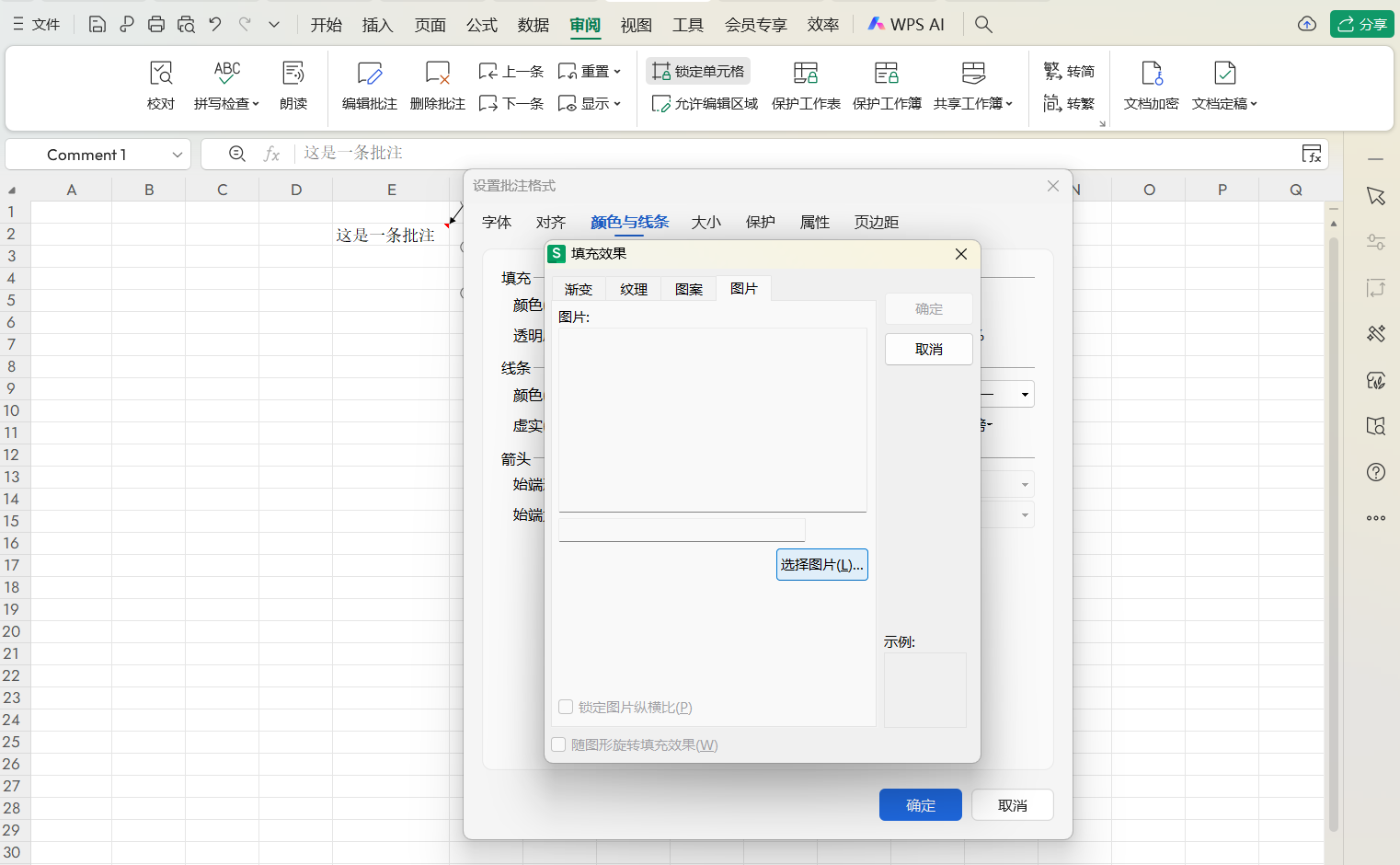1400x865 pixels.
Task: Open the 纹理 tab in Fill Effects
Action: (633, 288)
